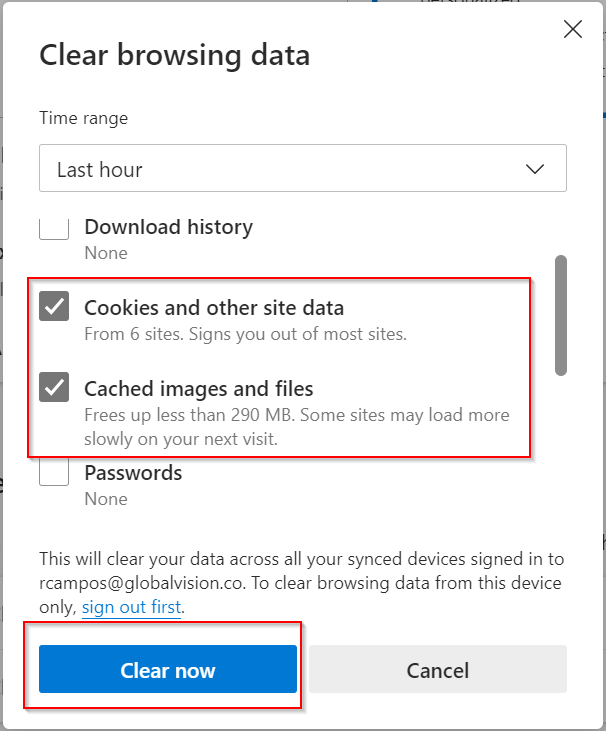Follow the sign out first link

pos(131,607)
